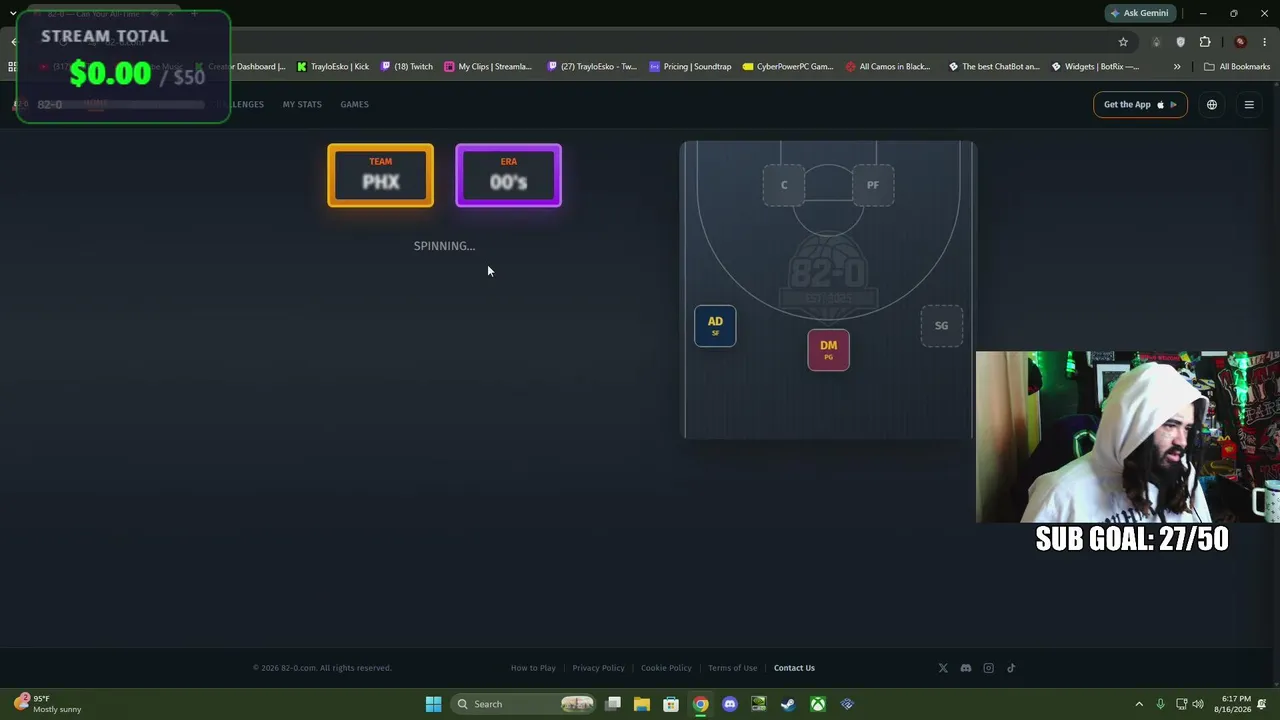Click the globe language icon
Image resolution: width=1280 pixels, height=720 pixels.
1212,105
